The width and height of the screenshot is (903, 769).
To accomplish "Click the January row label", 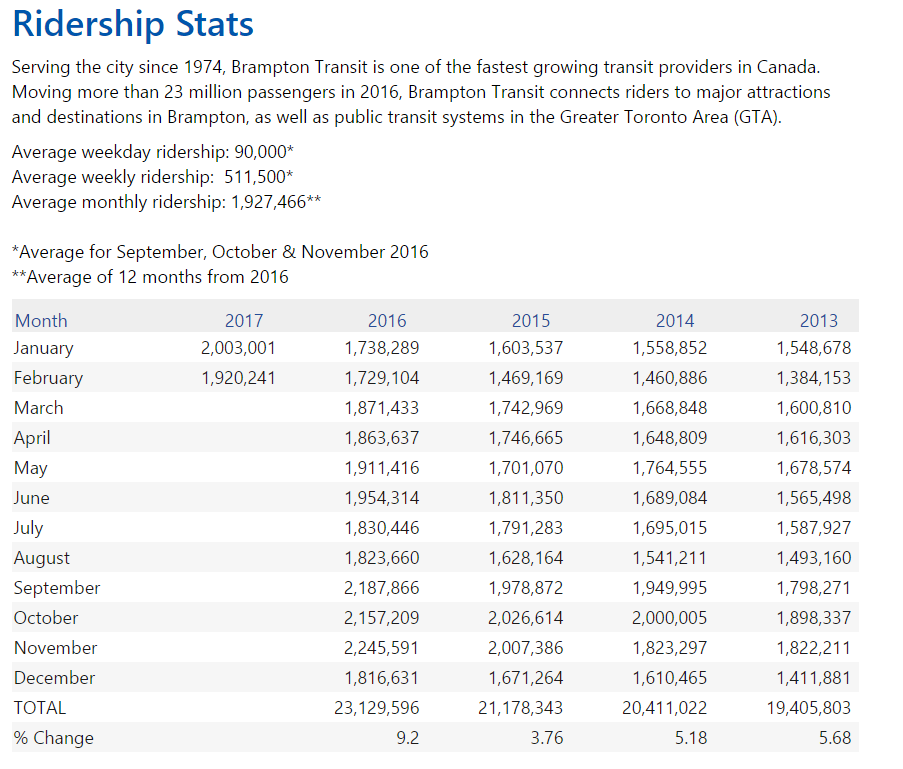I will pos(44,348).
